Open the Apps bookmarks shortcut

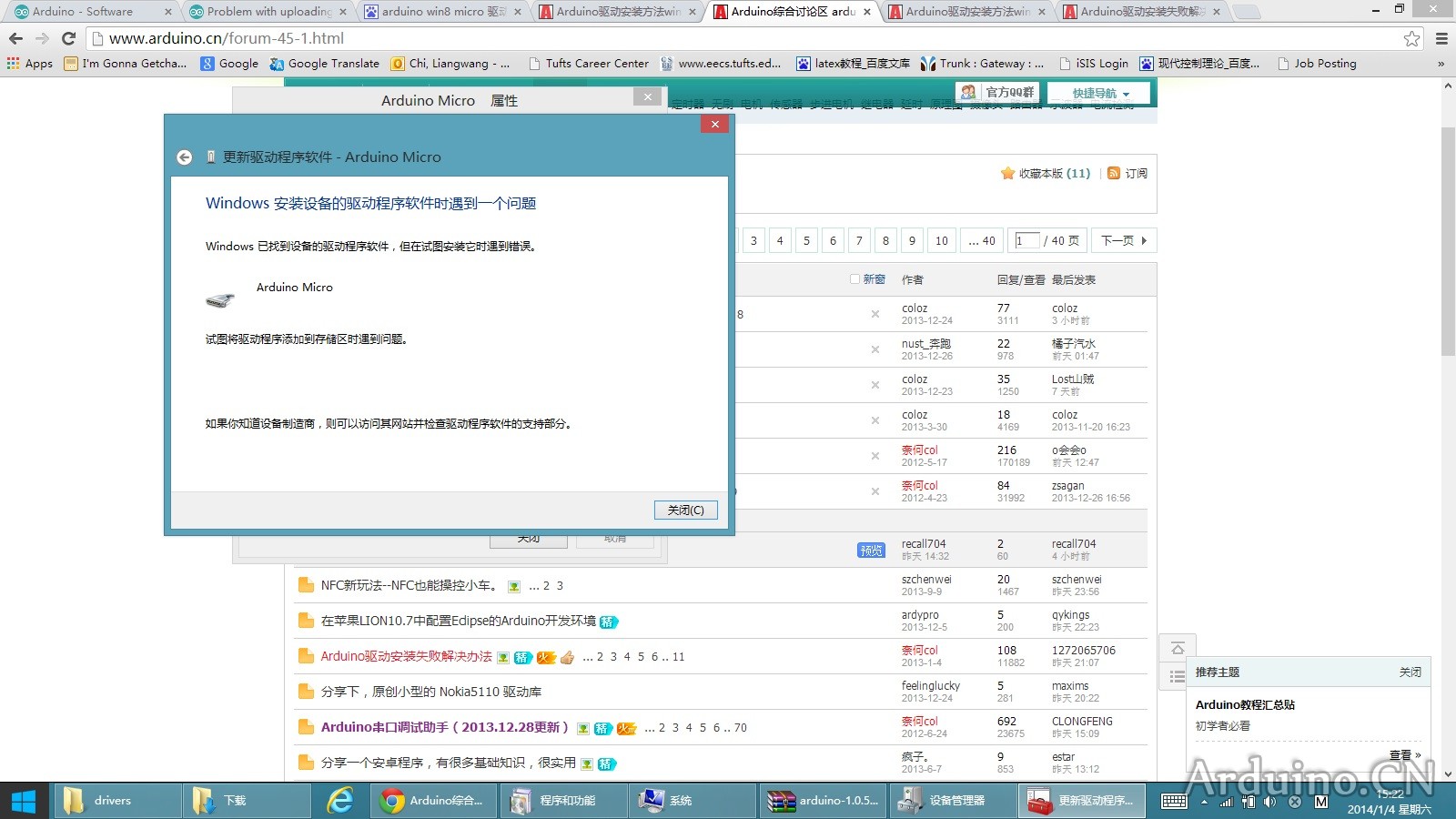click(30, 64)
